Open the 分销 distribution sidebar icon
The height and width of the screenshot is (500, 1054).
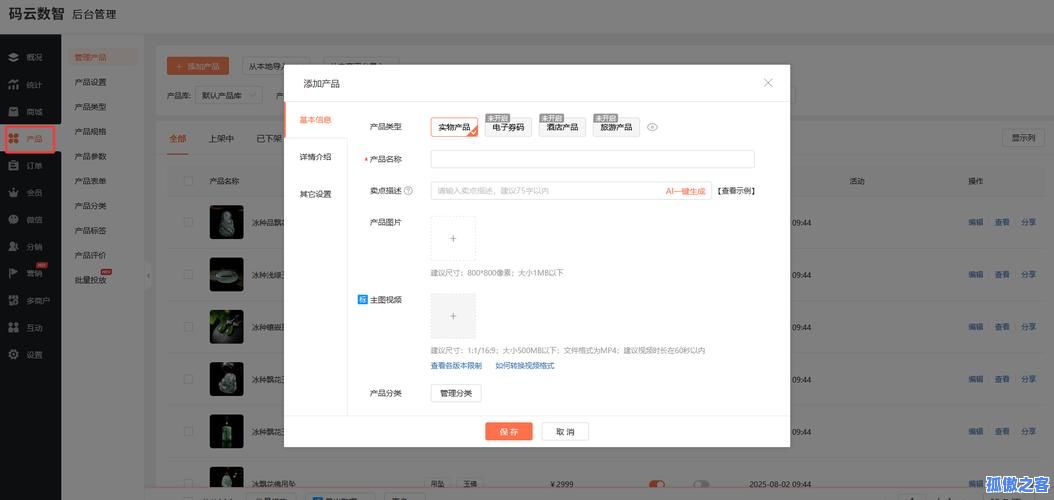click(x=13, y=246)
